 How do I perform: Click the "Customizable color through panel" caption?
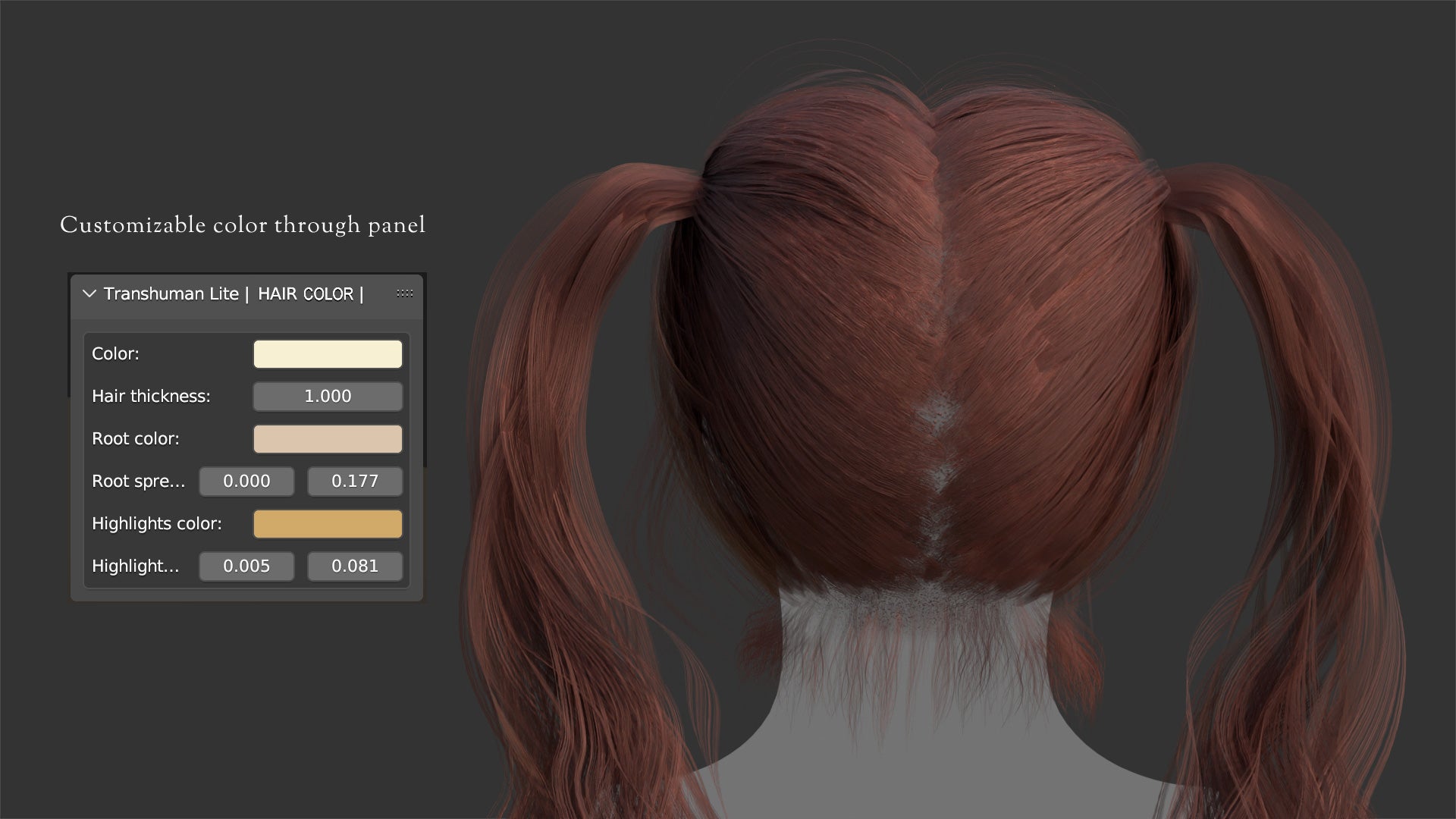pyautogui.click(x=243, y=225)
